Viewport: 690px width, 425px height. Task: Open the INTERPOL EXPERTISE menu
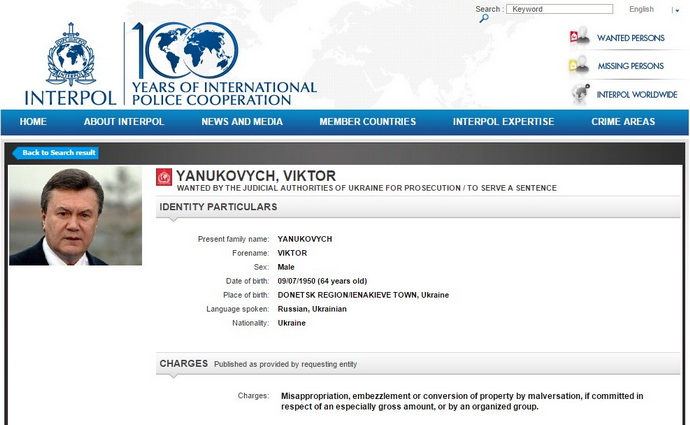point(503,122)
